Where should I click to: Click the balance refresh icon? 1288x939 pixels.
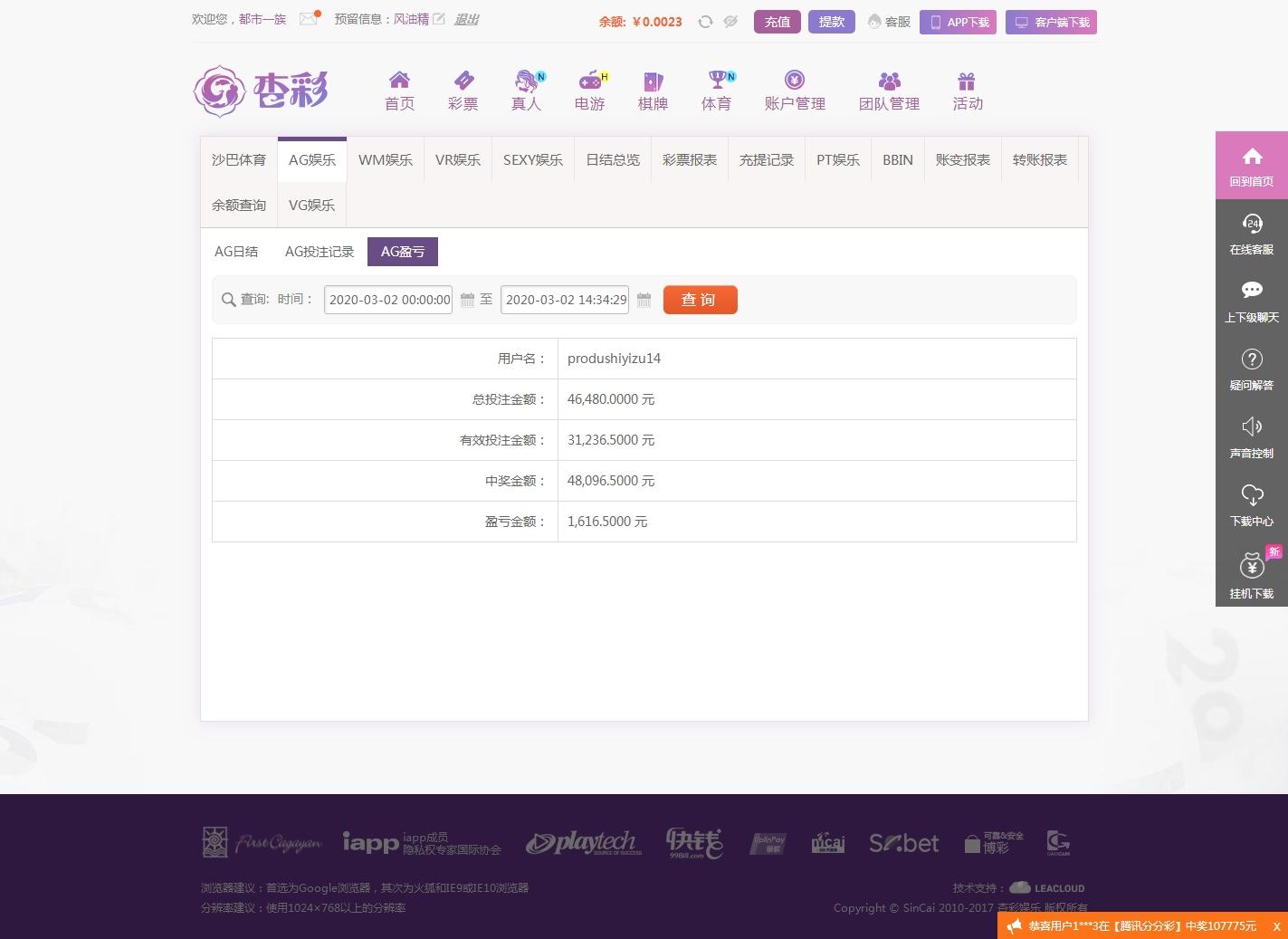click(x=705, y=22)
